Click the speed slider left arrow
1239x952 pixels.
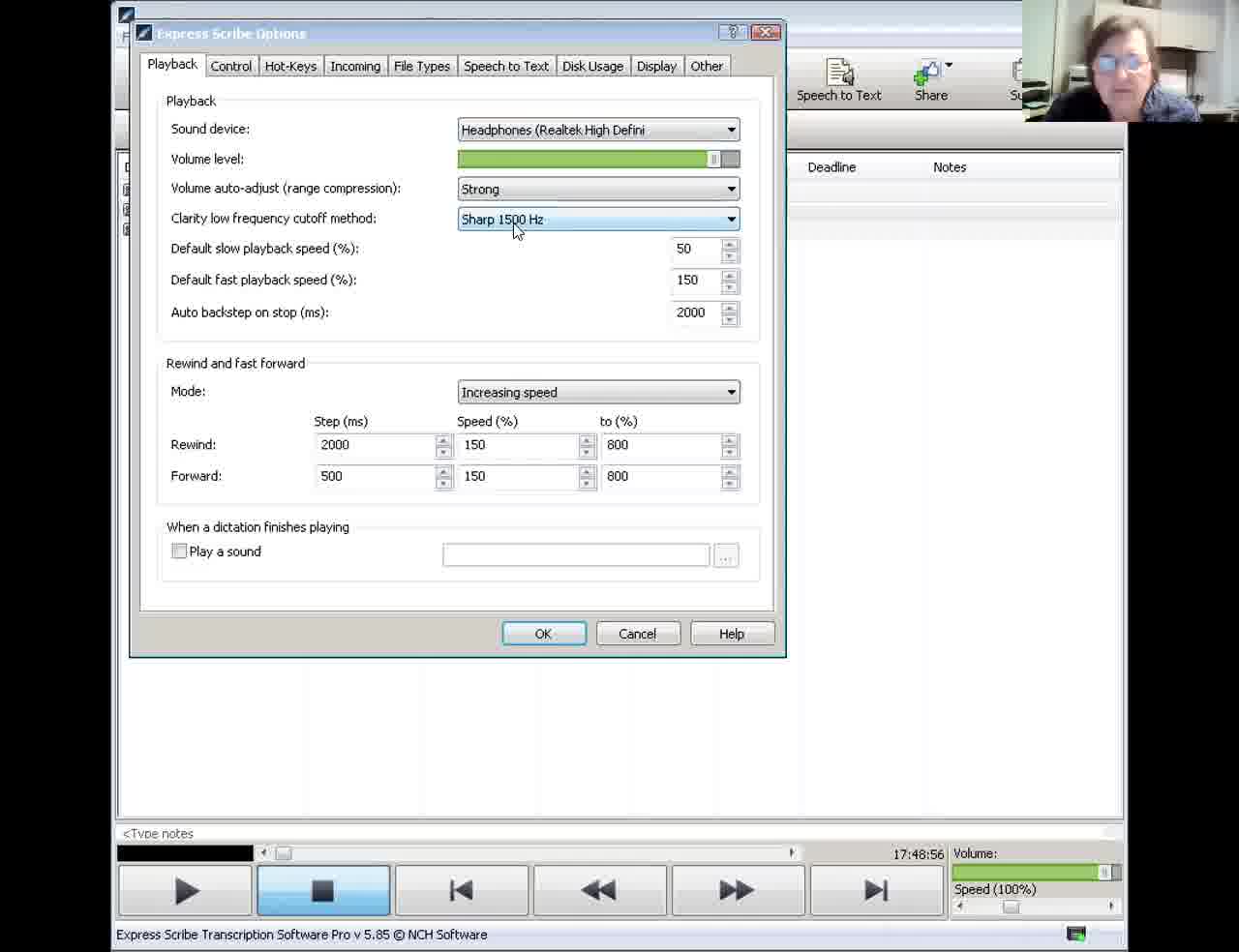[959, 907]
